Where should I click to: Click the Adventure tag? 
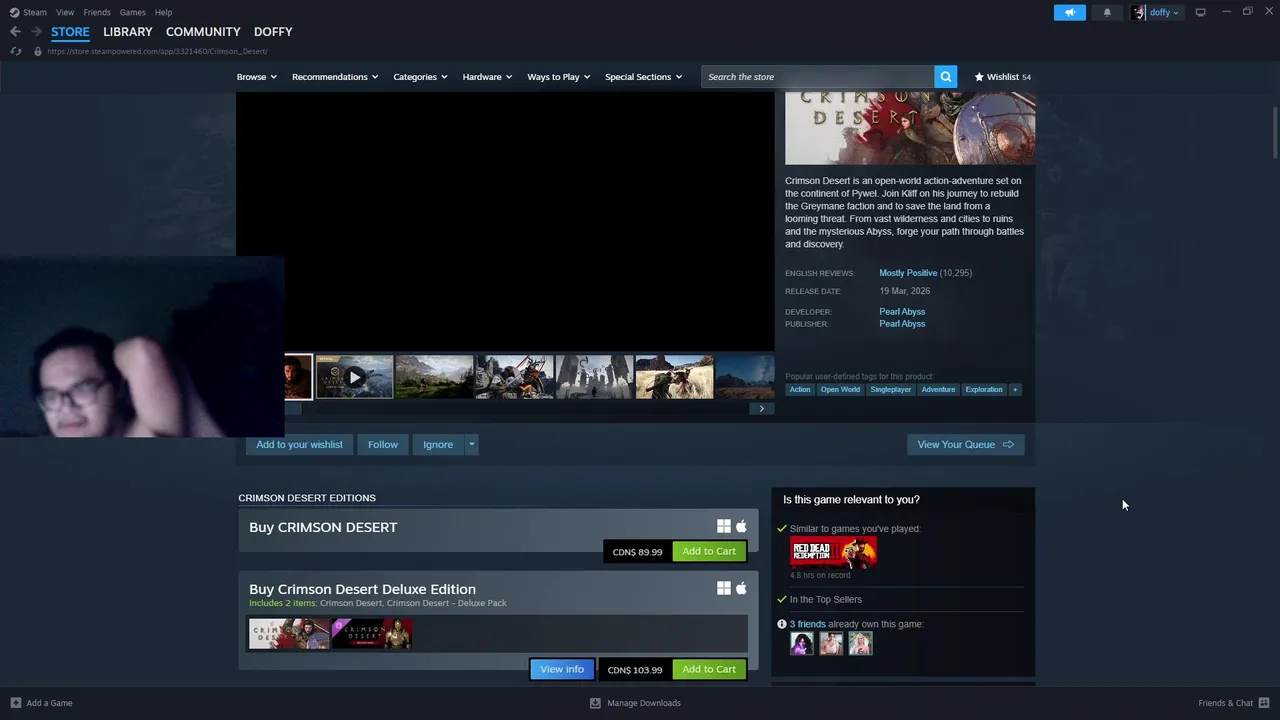(x=938, y=389)
